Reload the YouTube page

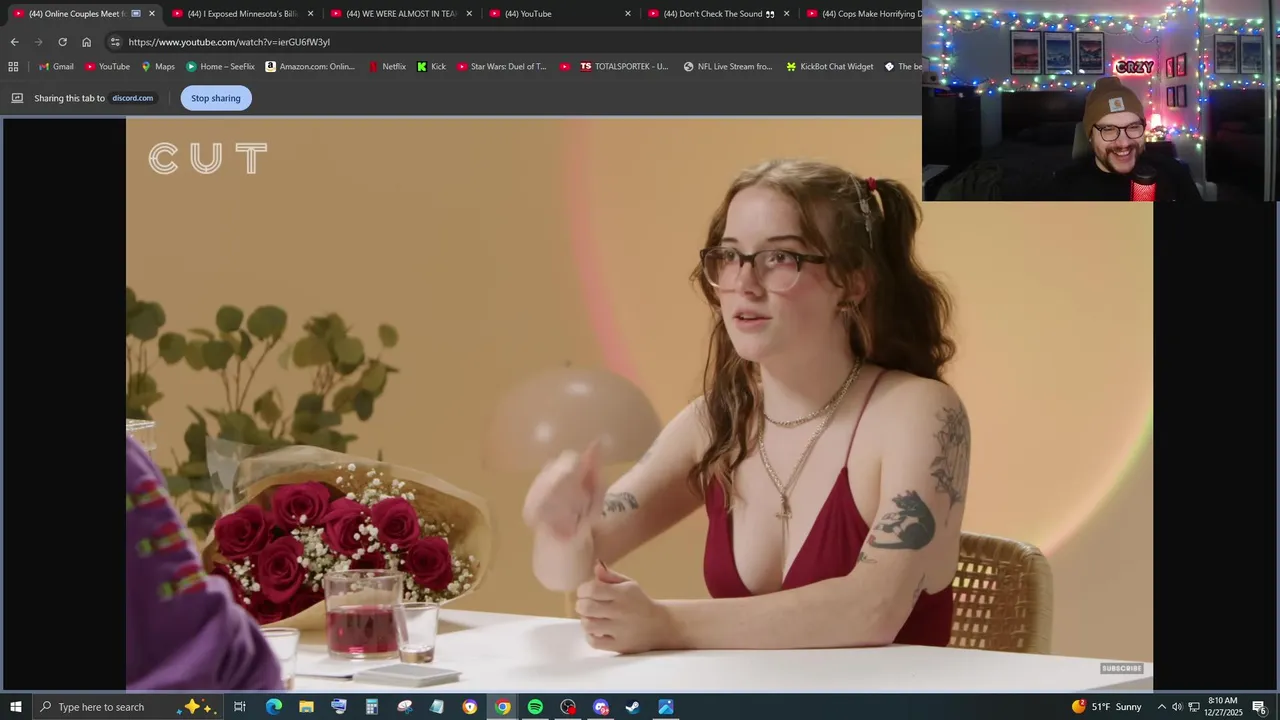(62, 42)
